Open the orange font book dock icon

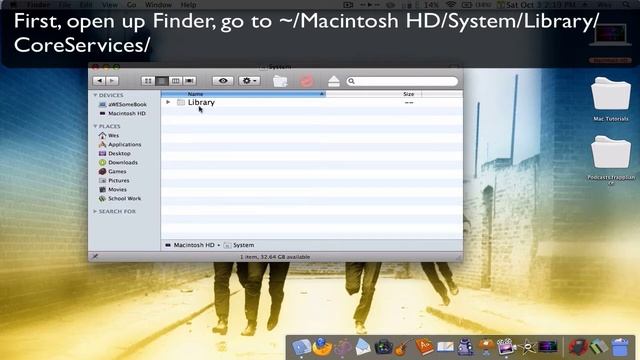pos(424,347)
